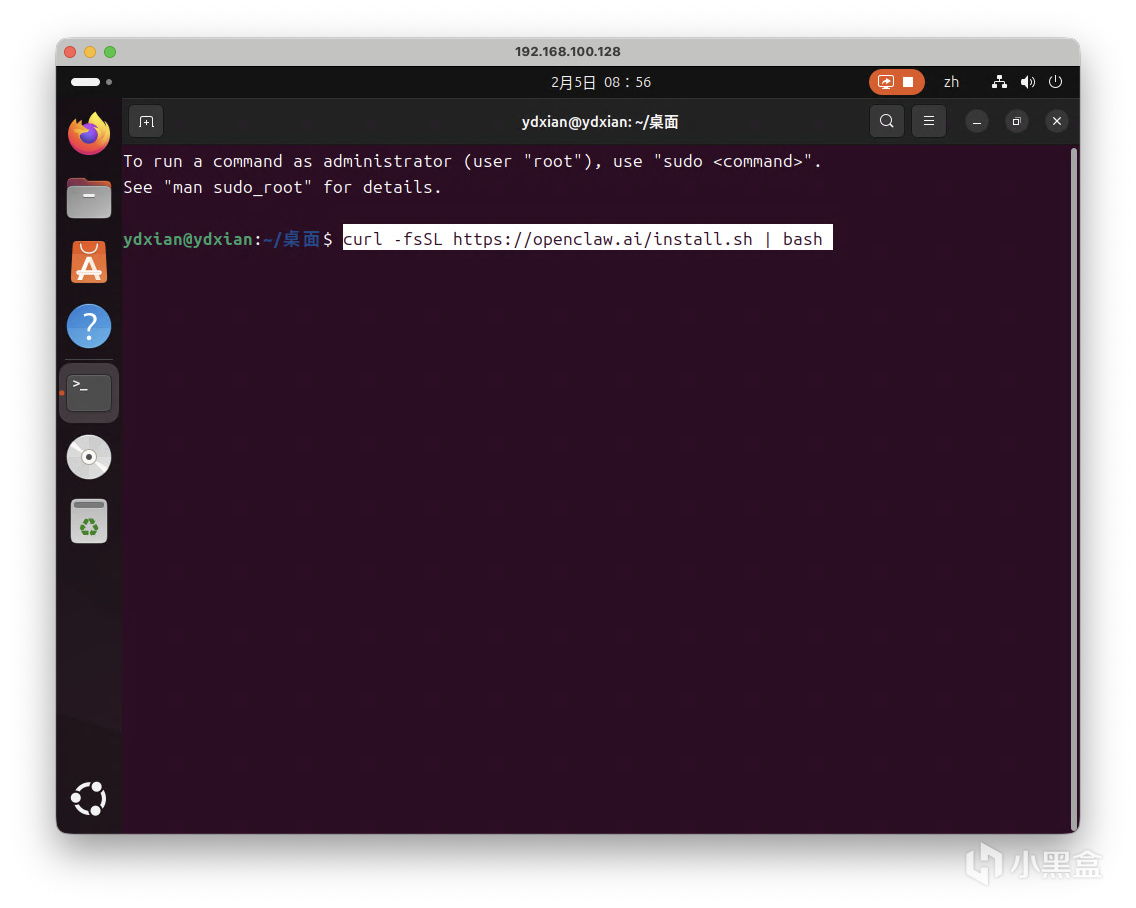Click the macOS red close button
The height and width of the screenshot is (908, 1136).
click(70, 51)
